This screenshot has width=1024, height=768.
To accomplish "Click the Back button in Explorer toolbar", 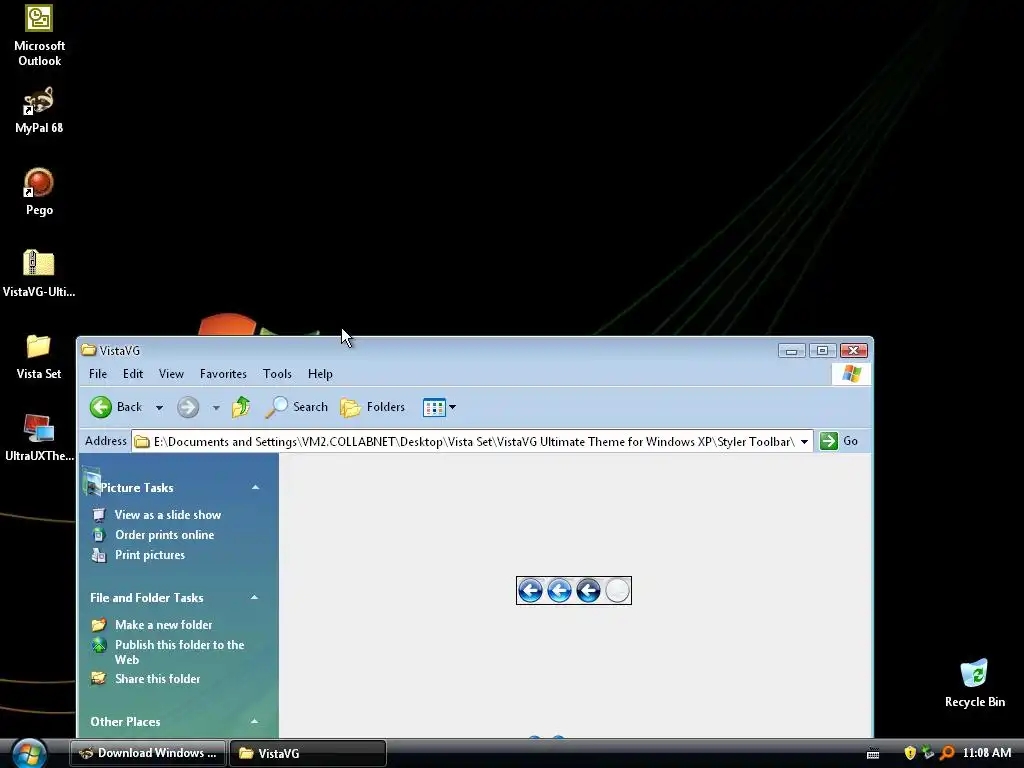I will click(x=116, y=407).
